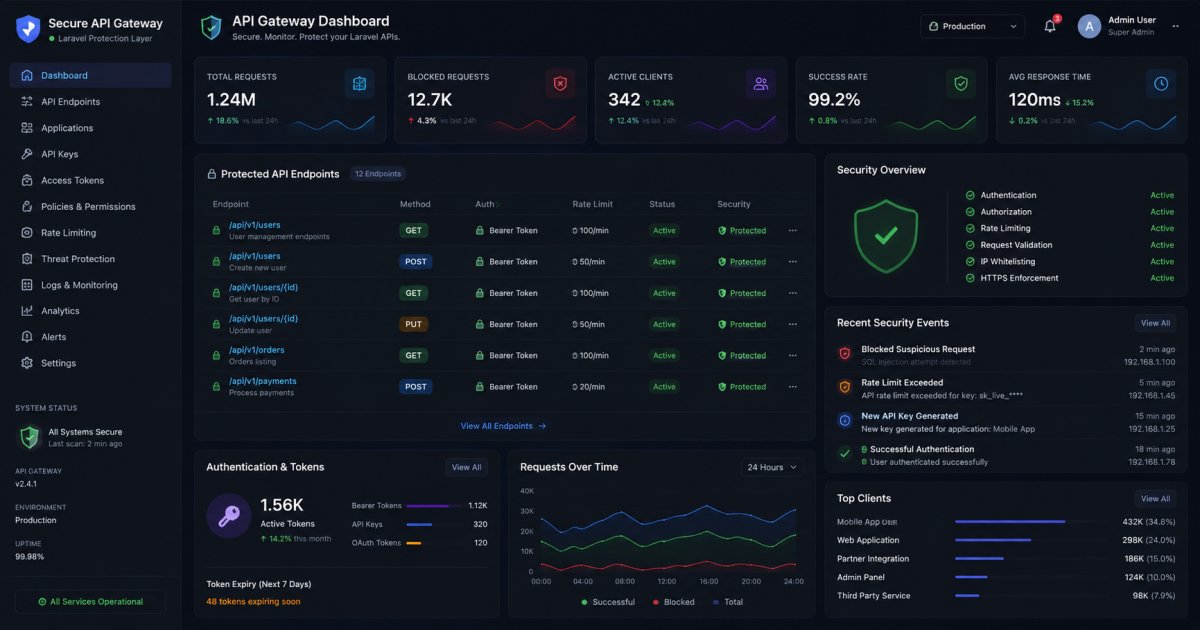Toggle the Successful series in chart legend
Screen dimensions: 1200x630
(608, 602)
